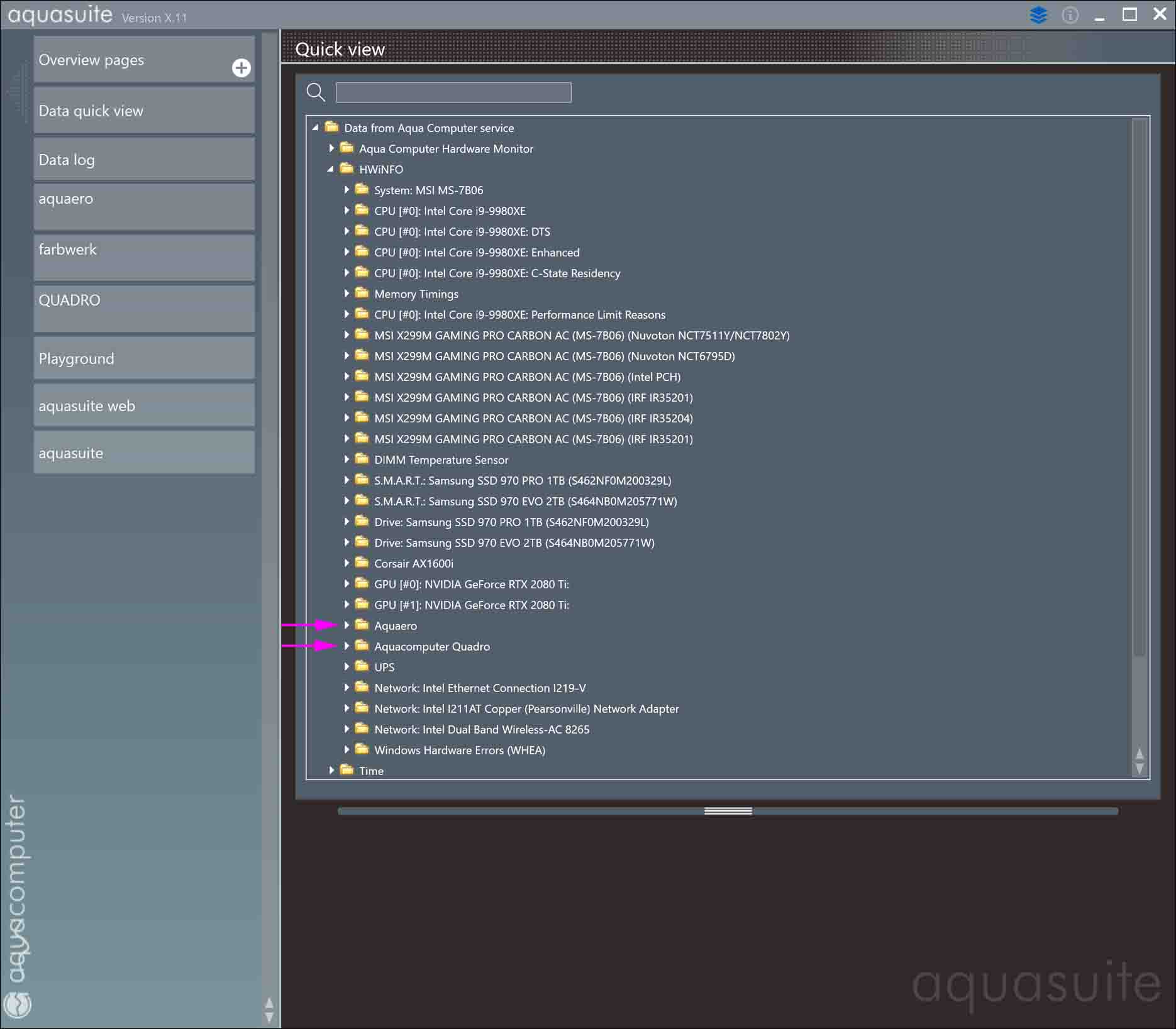Click the horizontal splitter handle below the tree
The image size is (1176, 1029).
coord(728,811)
